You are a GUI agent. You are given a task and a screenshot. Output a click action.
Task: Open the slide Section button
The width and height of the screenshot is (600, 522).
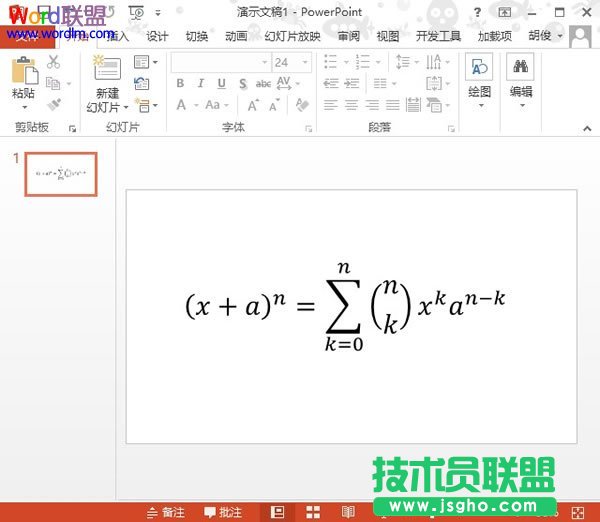145,105
